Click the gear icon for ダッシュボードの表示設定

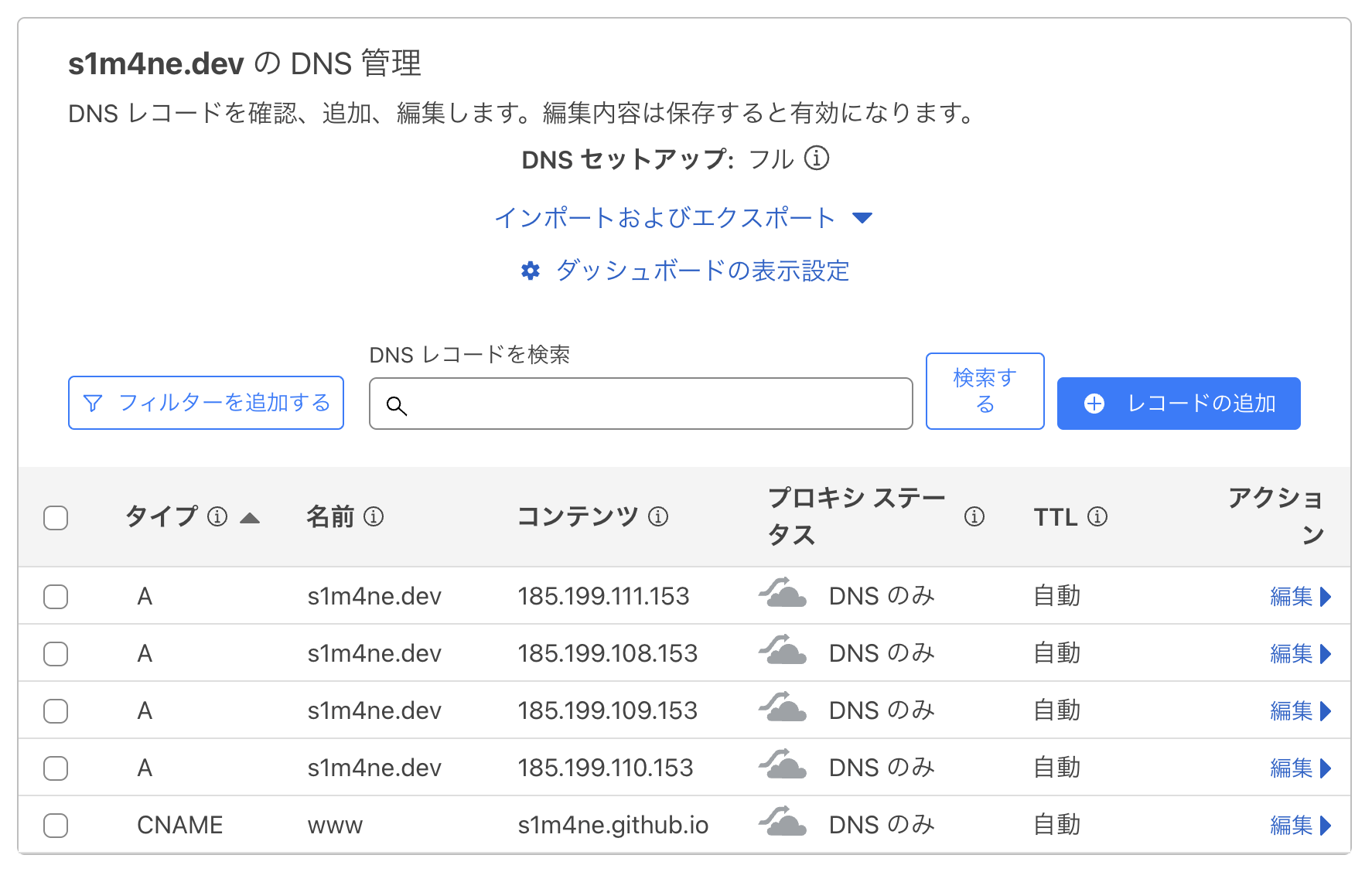pyautogui.click(x=531, y=271)
